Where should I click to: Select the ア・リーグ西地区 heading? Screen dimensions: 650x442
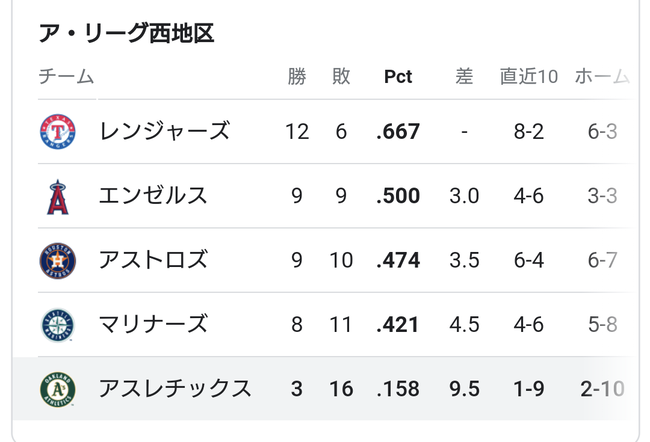pos(126,33)
